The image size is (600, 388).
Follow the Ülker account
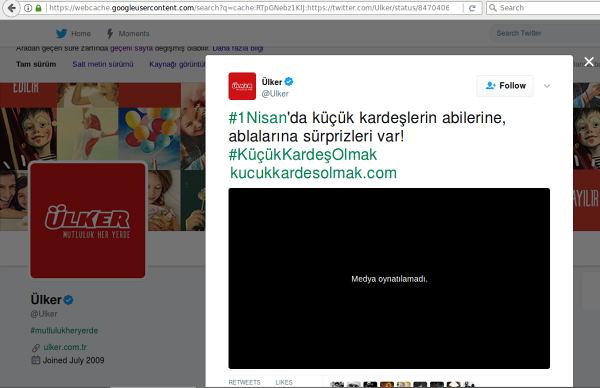pyautogui.click(x=505, y=86)
